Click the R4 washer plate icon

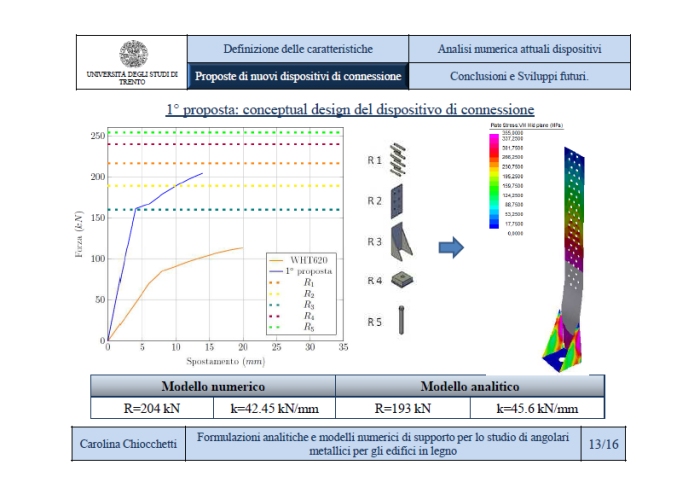click(401, 281)
